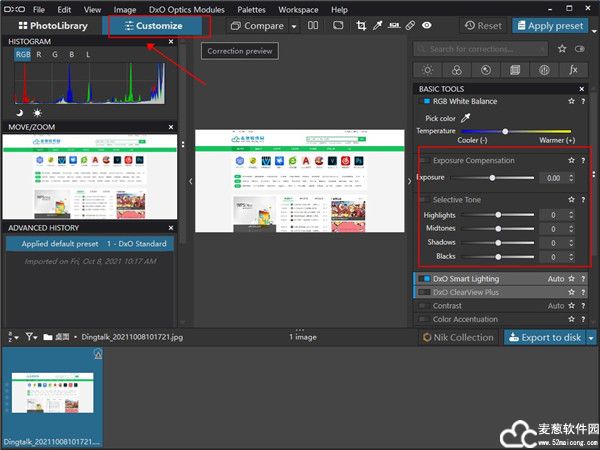Viewport: 600px width, 450px height.
Task: Disable the DxO Smart Lighting correction
Action: click(425, 279)
